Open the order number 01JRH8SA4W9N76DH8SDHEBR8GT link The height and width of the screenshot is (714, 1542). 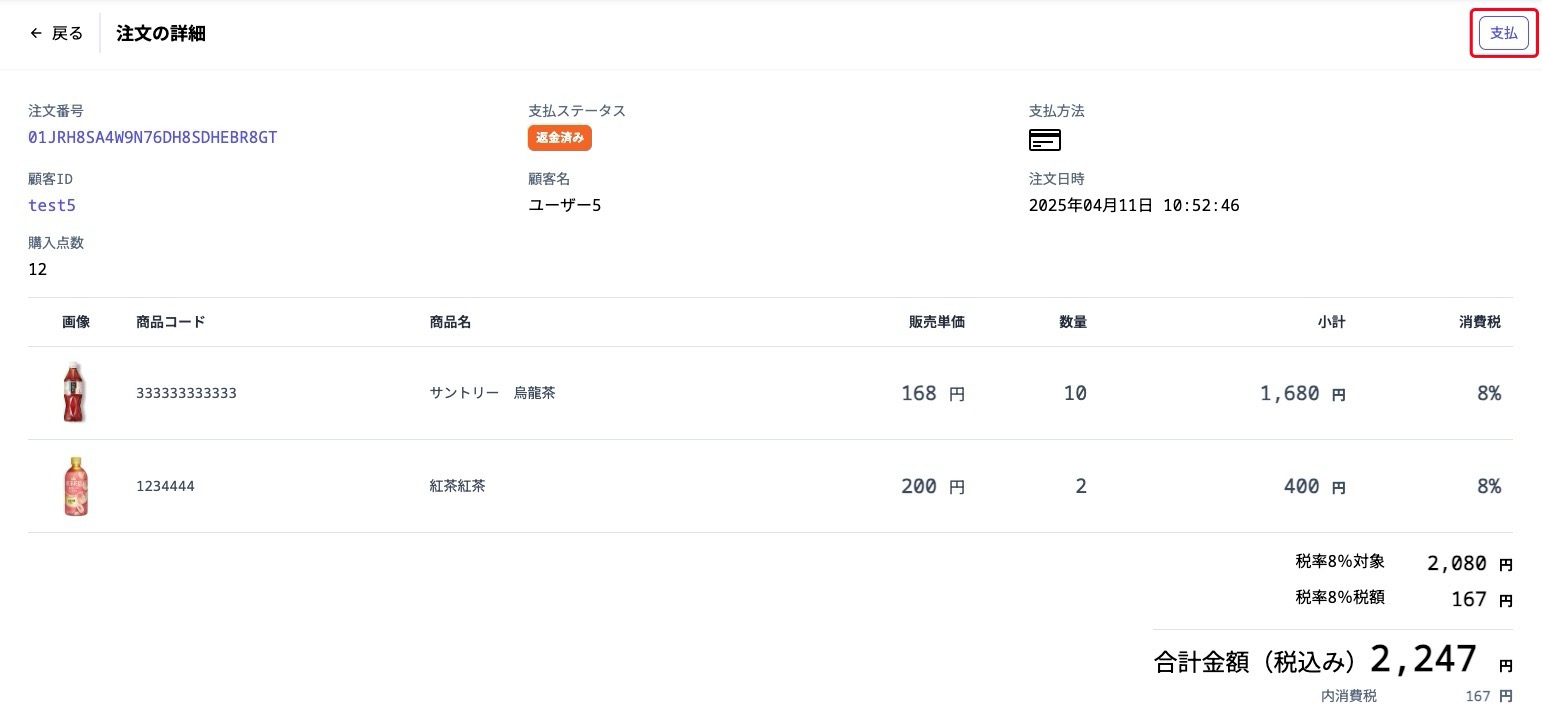tap(153, 137)
